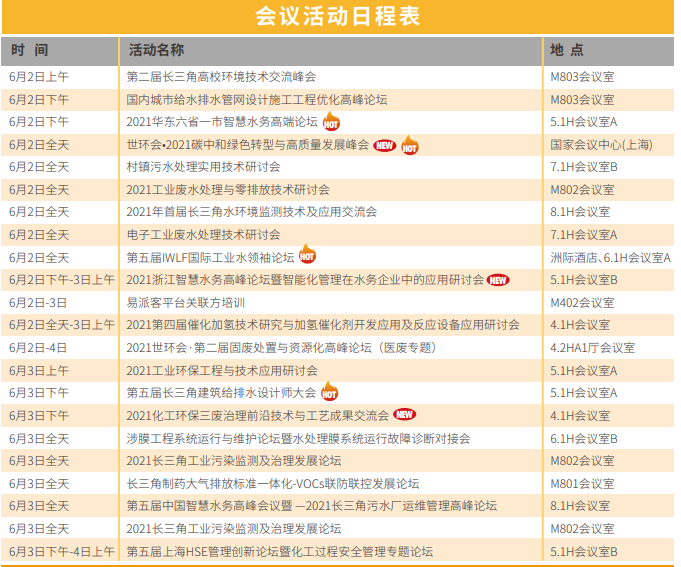Click the 会议活动日程表 title banner
The width and height of the screenshot is (681, 567).
(x=338, y=17)
